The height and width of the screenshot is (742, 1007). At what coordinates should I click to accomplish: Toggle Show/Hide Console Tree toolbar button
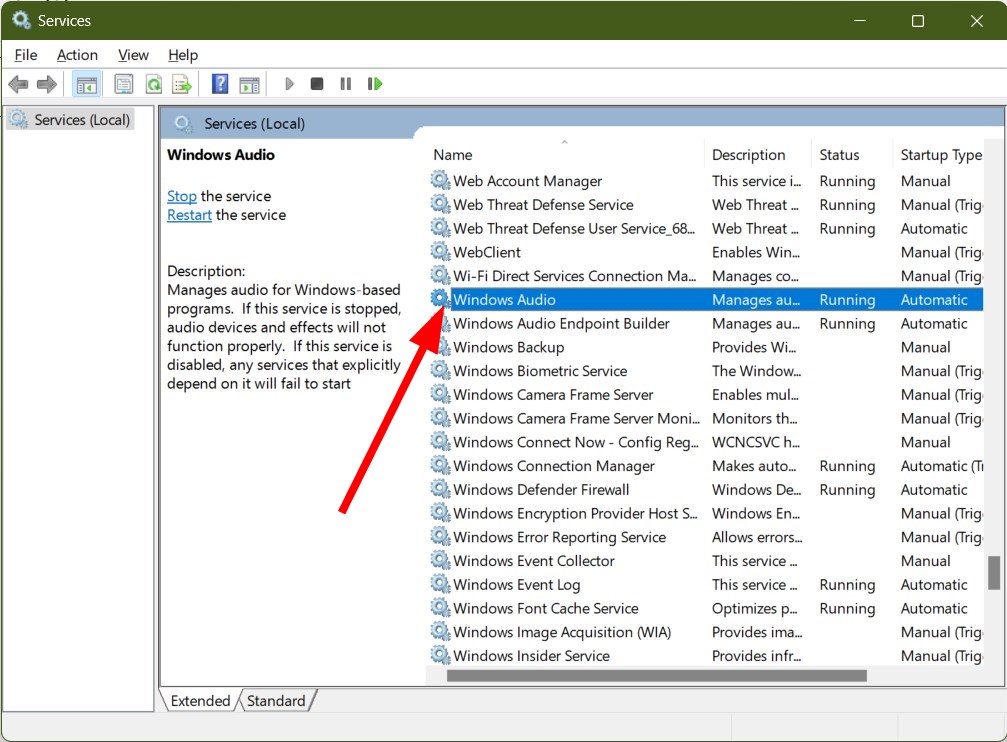coord(87,84)
